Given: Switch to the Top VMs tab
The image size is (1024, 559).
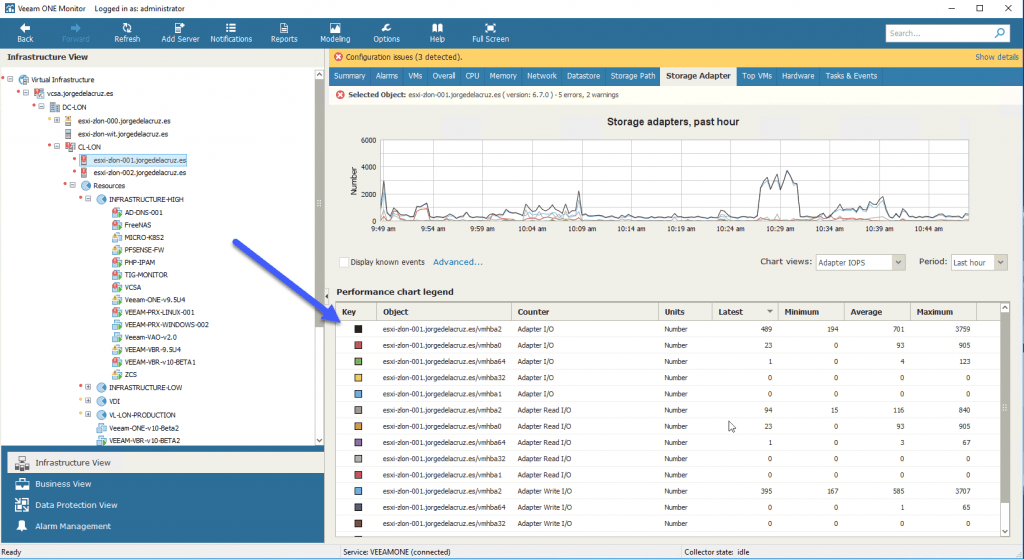Looking at the screenshot, I should point(757,76).
